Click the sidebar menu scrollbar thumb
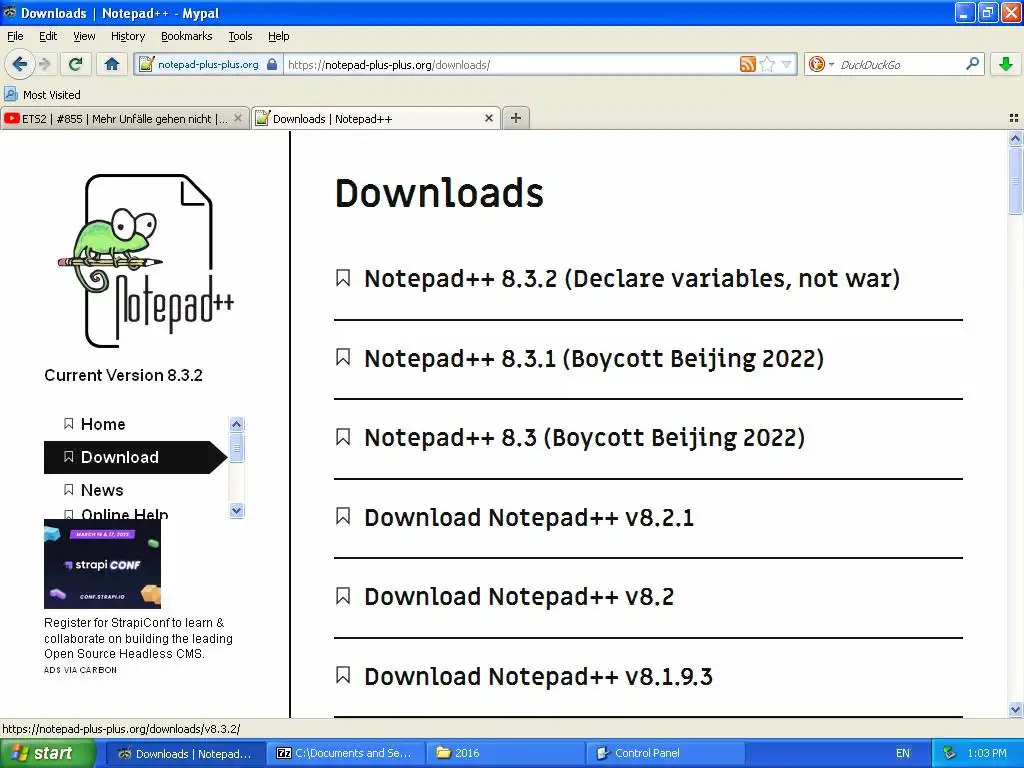 pyautogui.click(x=236, y=447)
